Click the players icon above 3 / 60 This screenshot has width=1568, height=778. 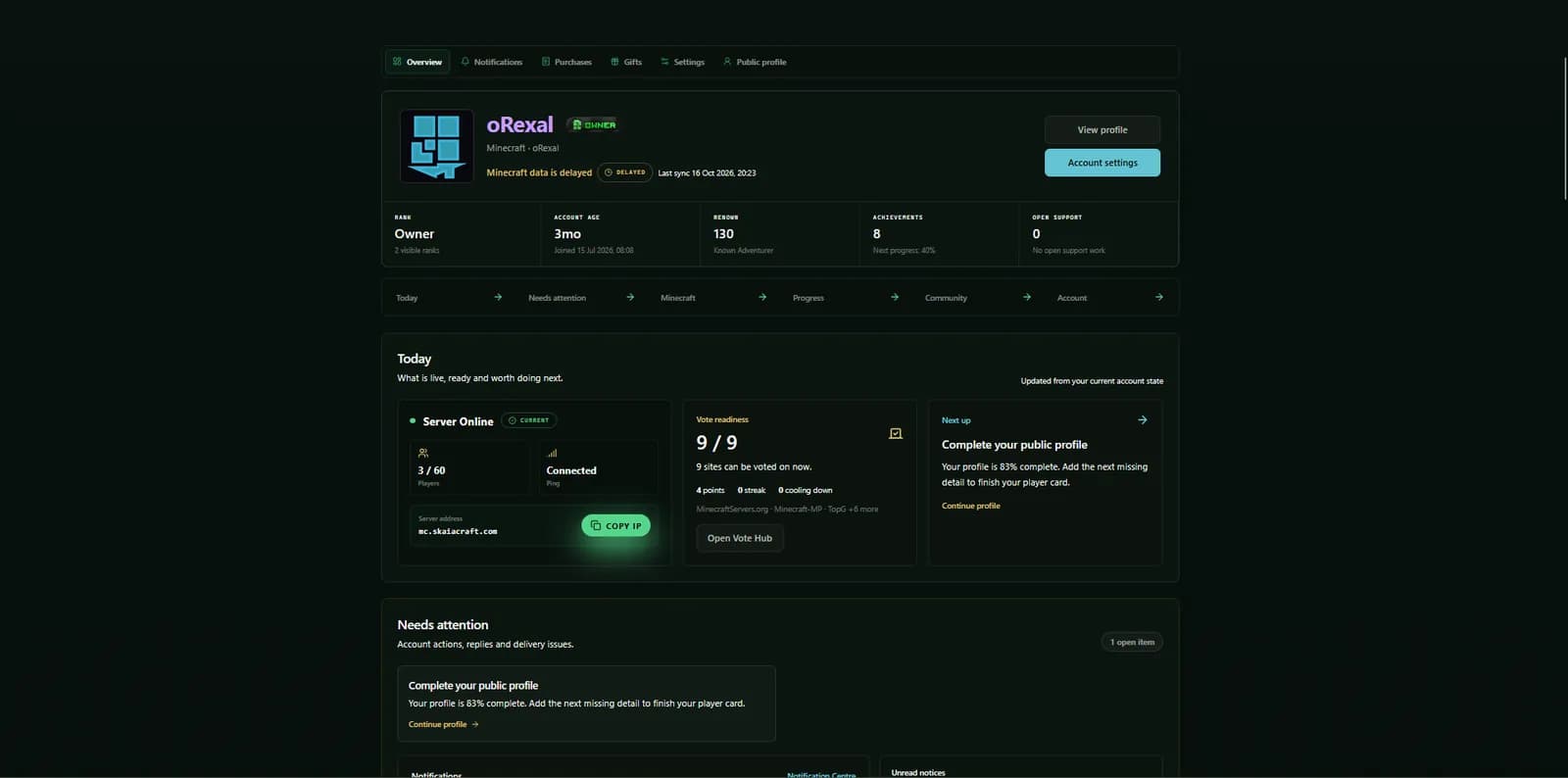tap(423, 453)
